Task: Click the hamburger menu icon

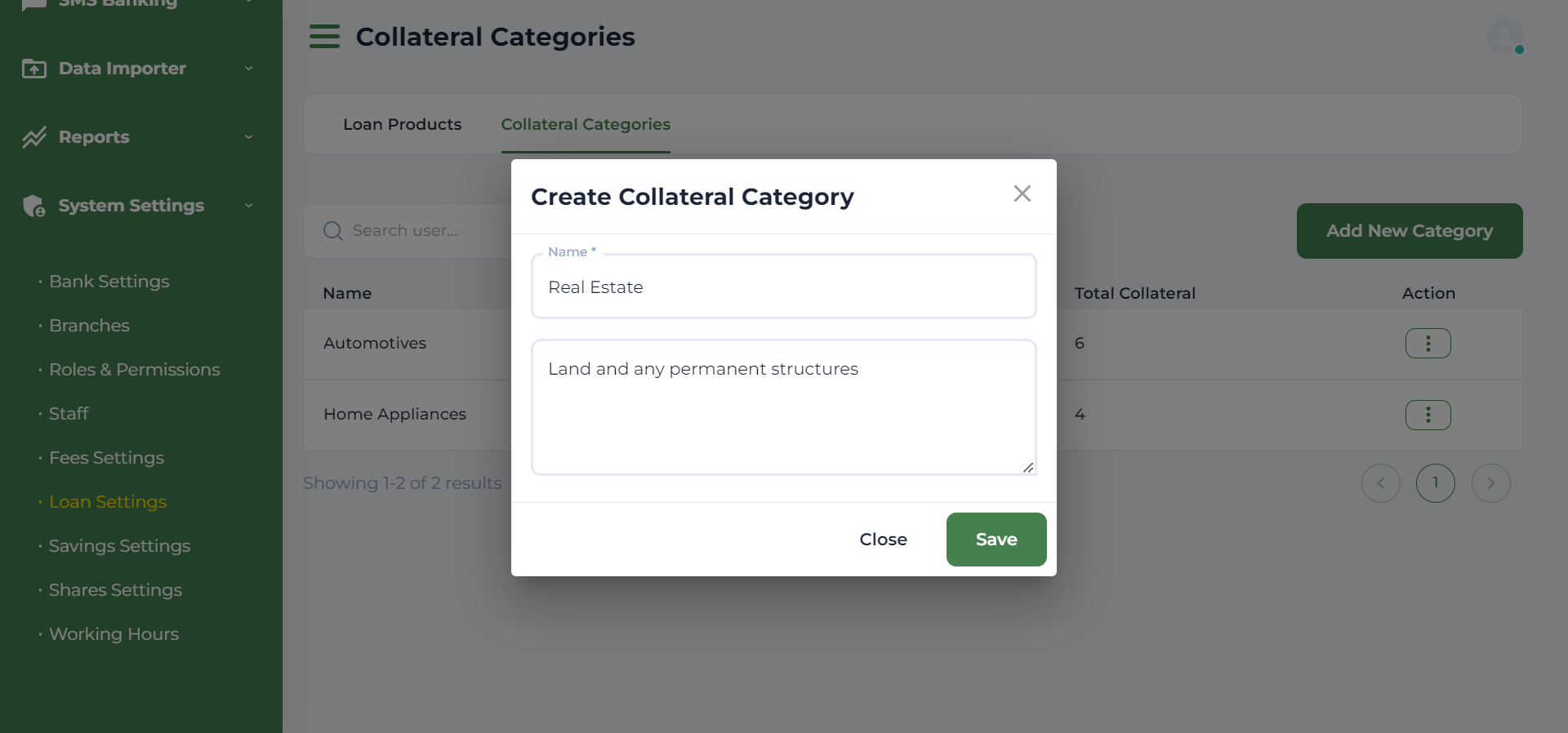Action: pos(324,37)
